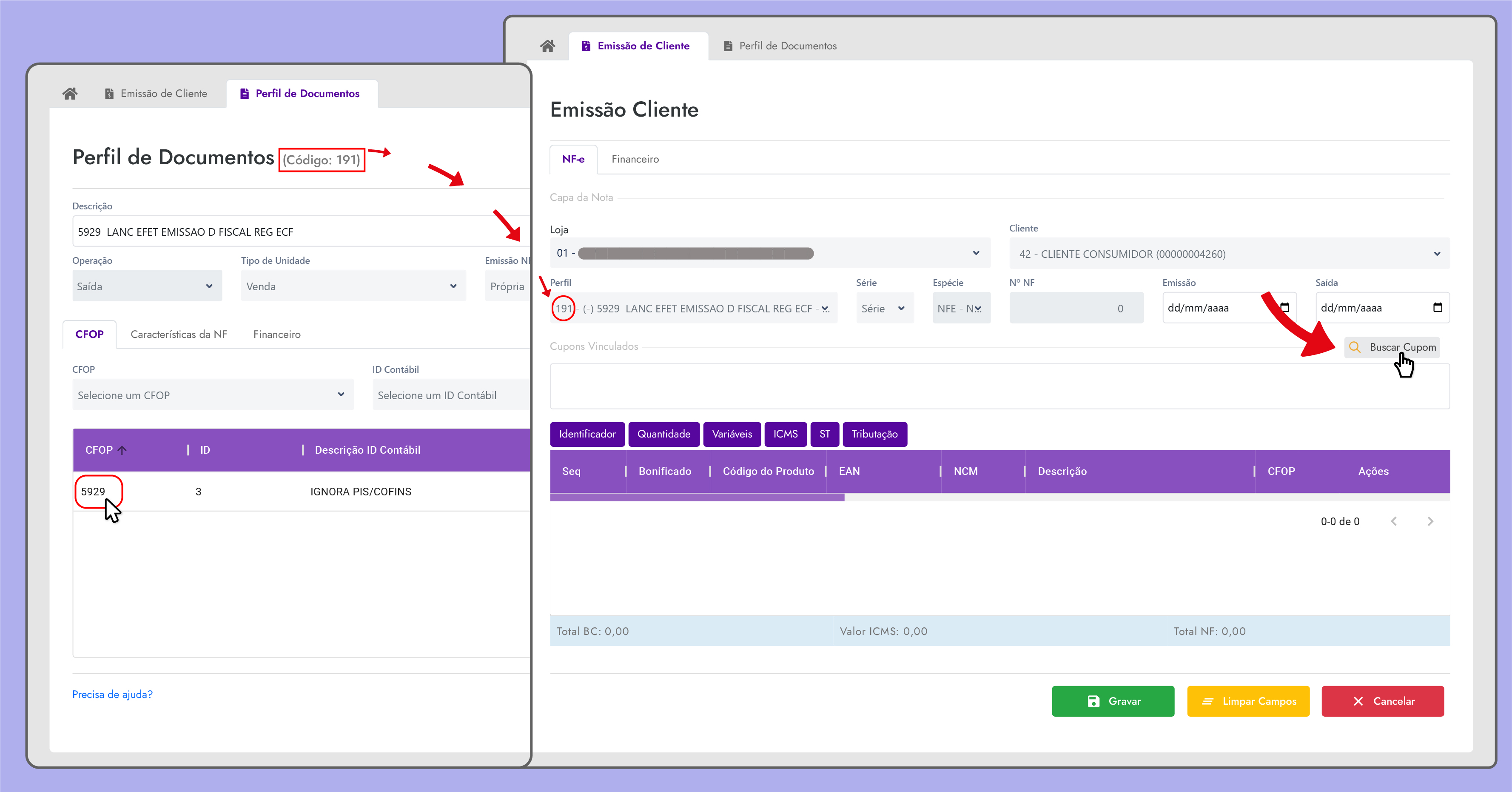
Task: Open the Características da NF tab
Action: 179,335
